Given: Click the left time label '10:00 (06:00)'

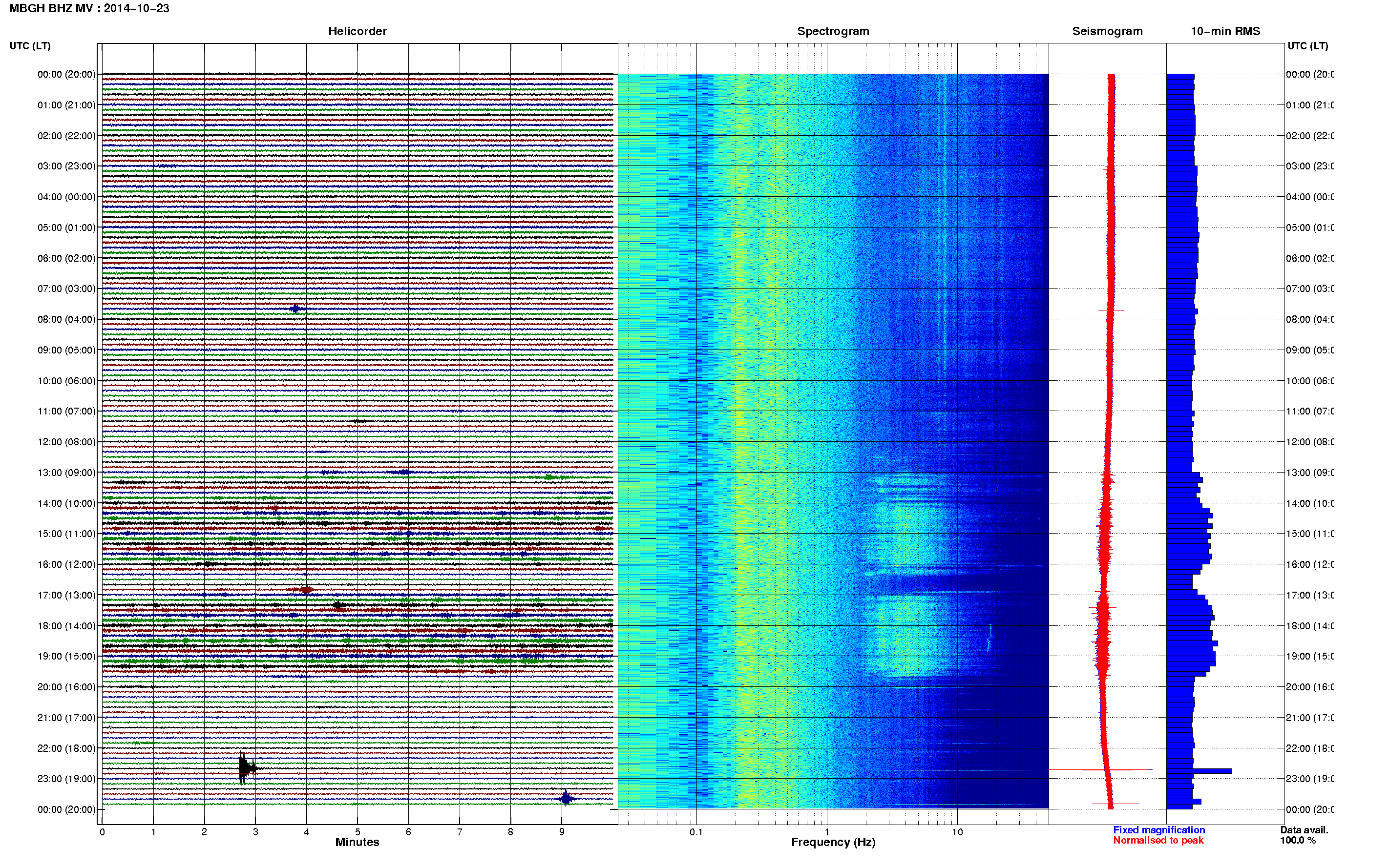Looking at the screenshot, I should coord(66,381).
